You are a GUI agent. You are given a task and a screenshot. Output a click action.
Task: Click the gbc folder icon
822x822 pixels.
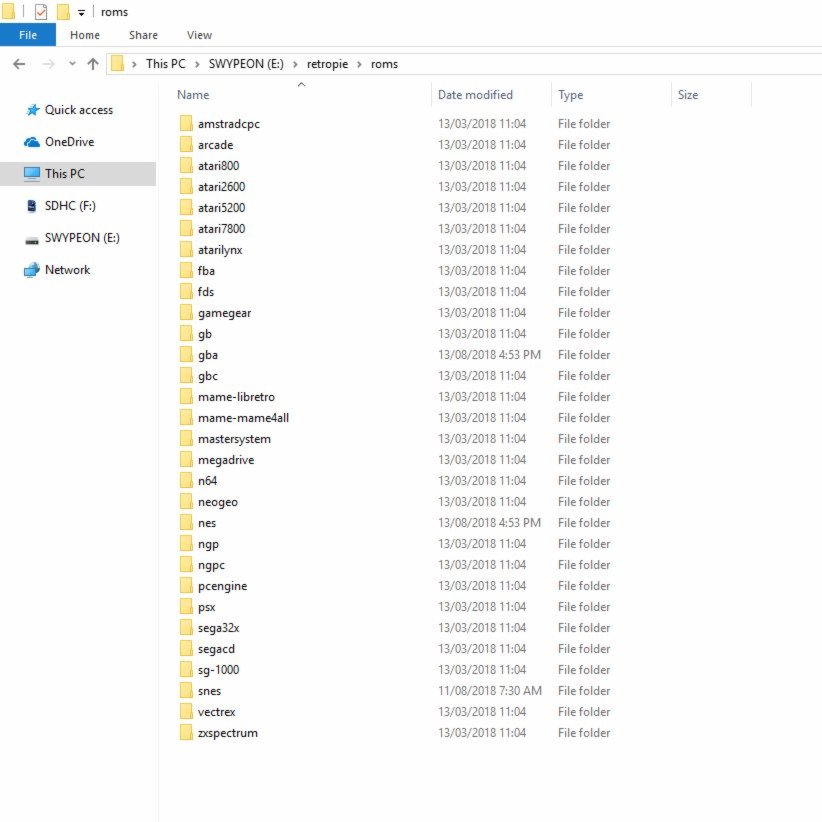pos(186,376)
